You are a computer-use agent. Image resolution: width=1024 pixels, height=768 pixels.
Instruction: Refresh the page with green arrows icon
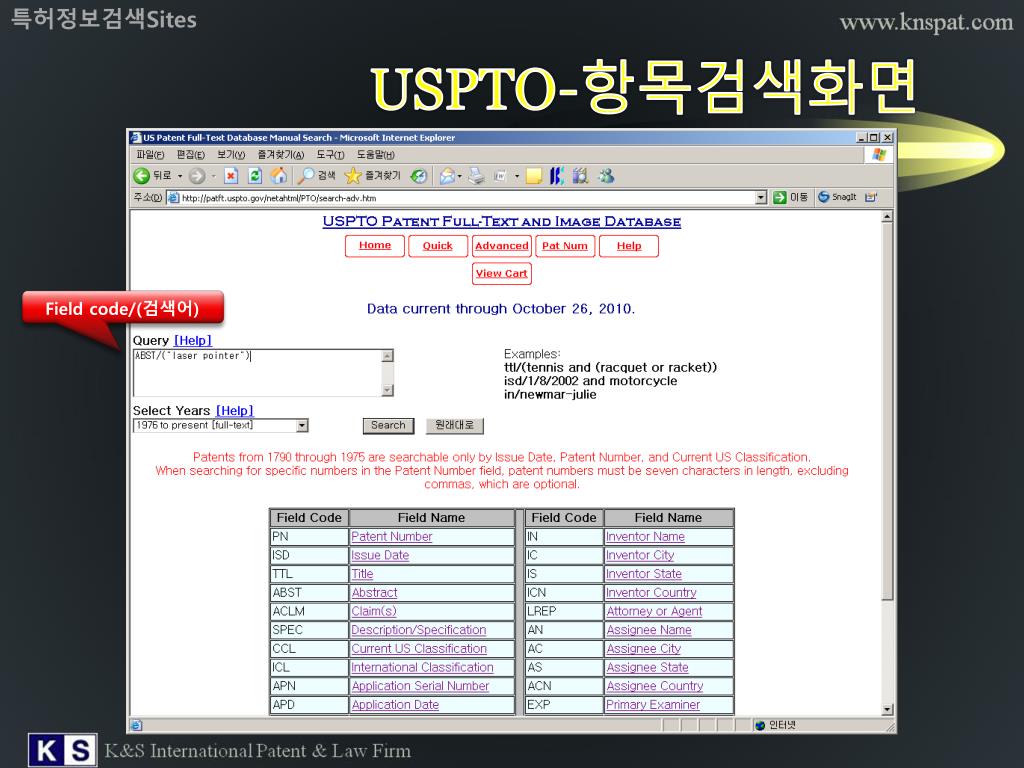pos(255,176)
